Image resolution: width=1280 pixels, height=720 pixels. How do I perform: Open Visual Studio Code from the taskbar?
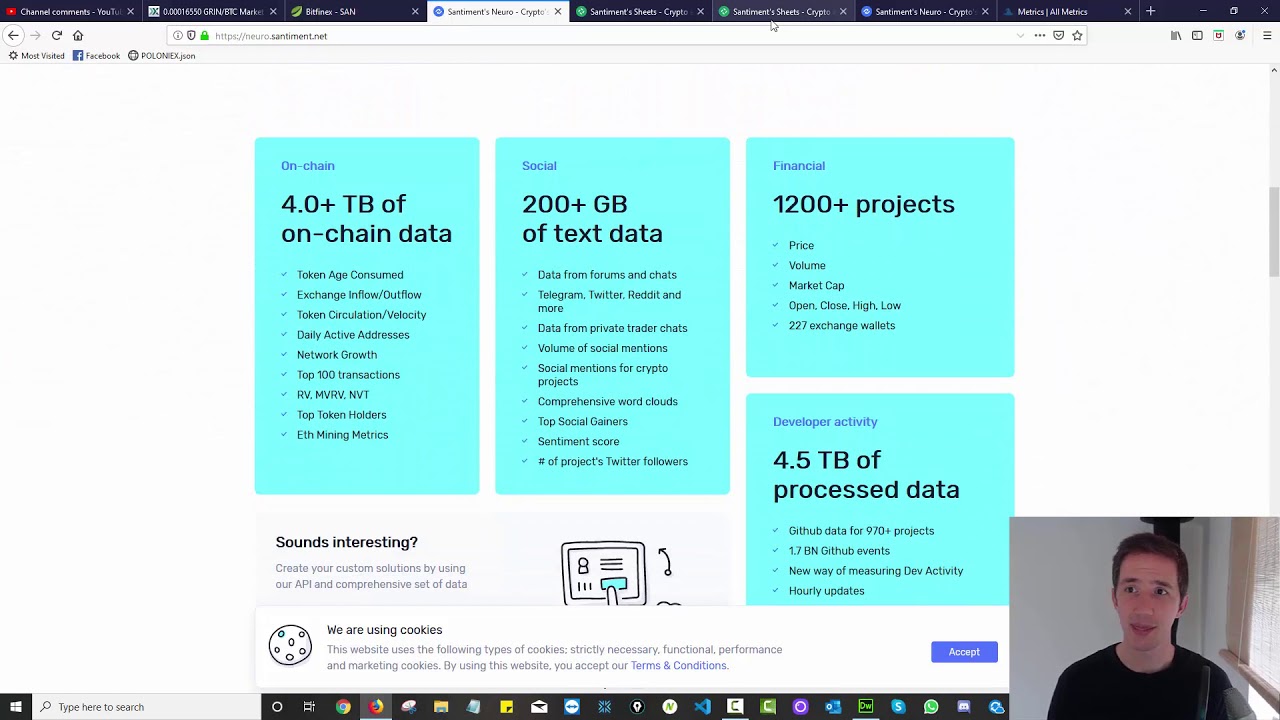(x=702, y=707)
